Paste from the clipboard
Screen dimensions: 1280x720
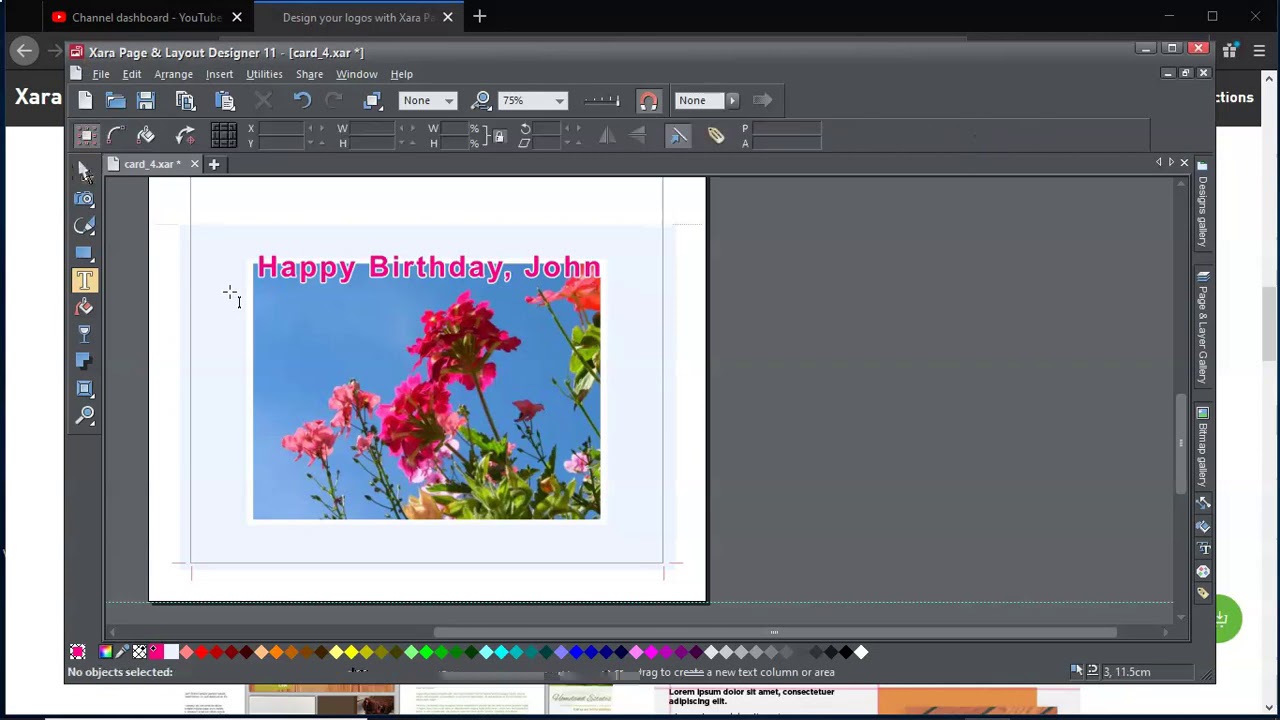tap(225, 100)
